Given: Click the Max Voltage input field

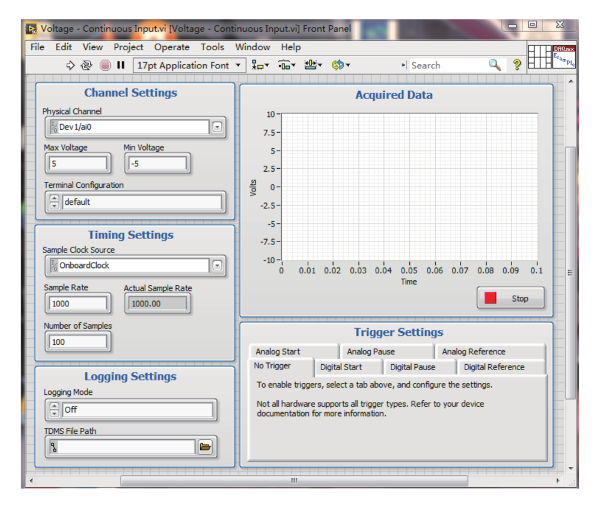Looking at the screenshot, I should (78, 164).
